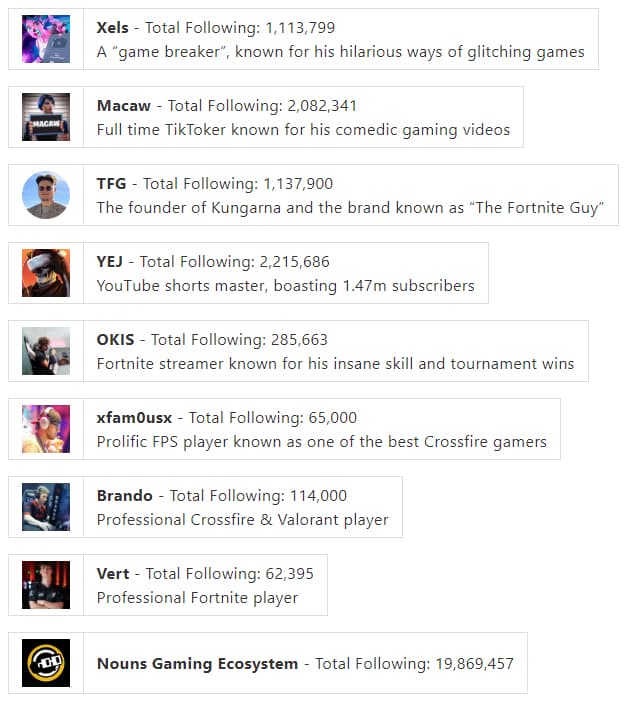Select TFG's round profile photo
The width and height of the screenshot is (637, 701).
[46, 195]
